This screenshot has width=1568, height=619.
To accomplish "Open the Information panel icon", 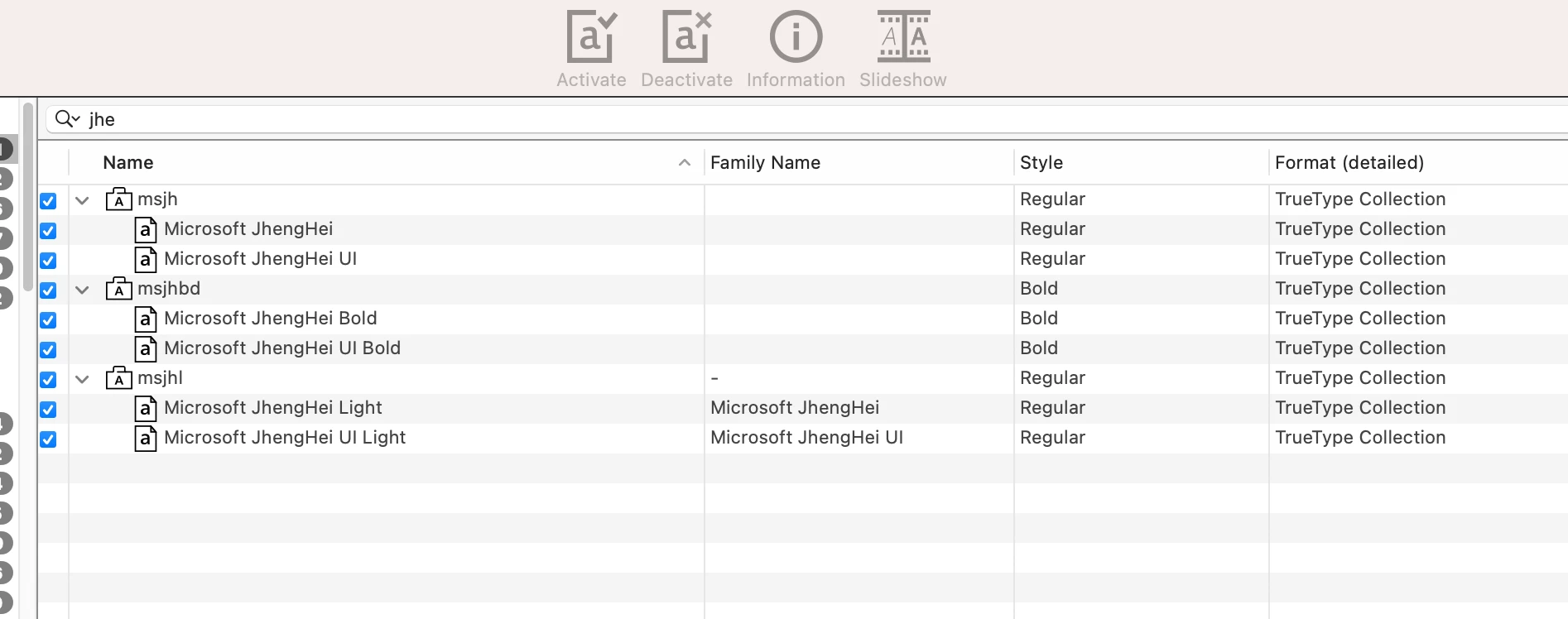I will (x=796, y=37).
